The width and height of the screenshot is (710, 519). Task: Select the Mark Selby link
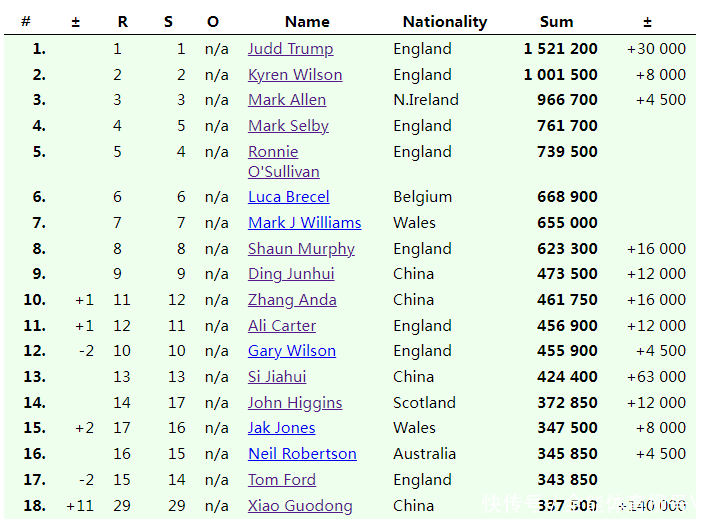pos(288,126)
